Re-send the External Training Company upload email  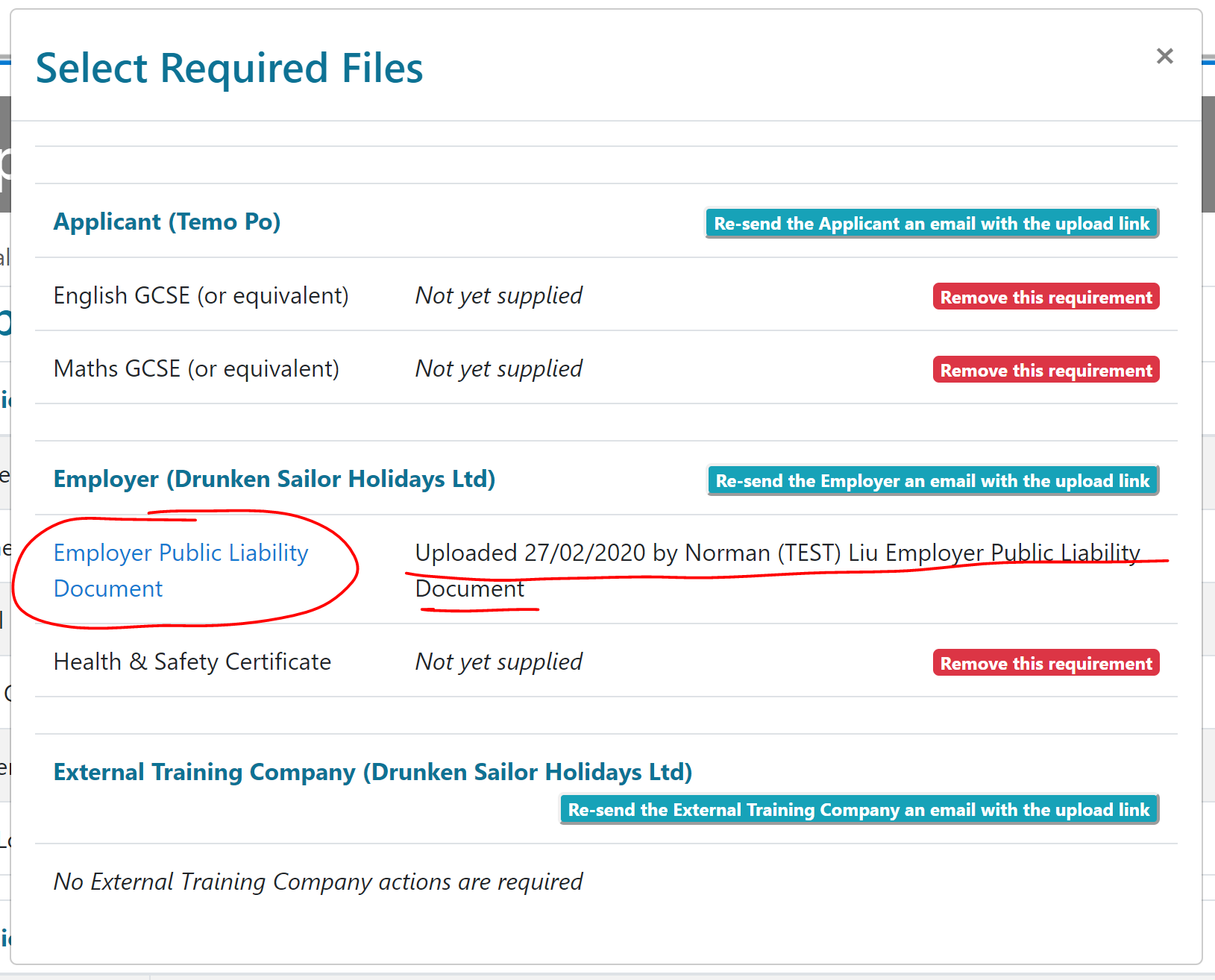[858, 810]
